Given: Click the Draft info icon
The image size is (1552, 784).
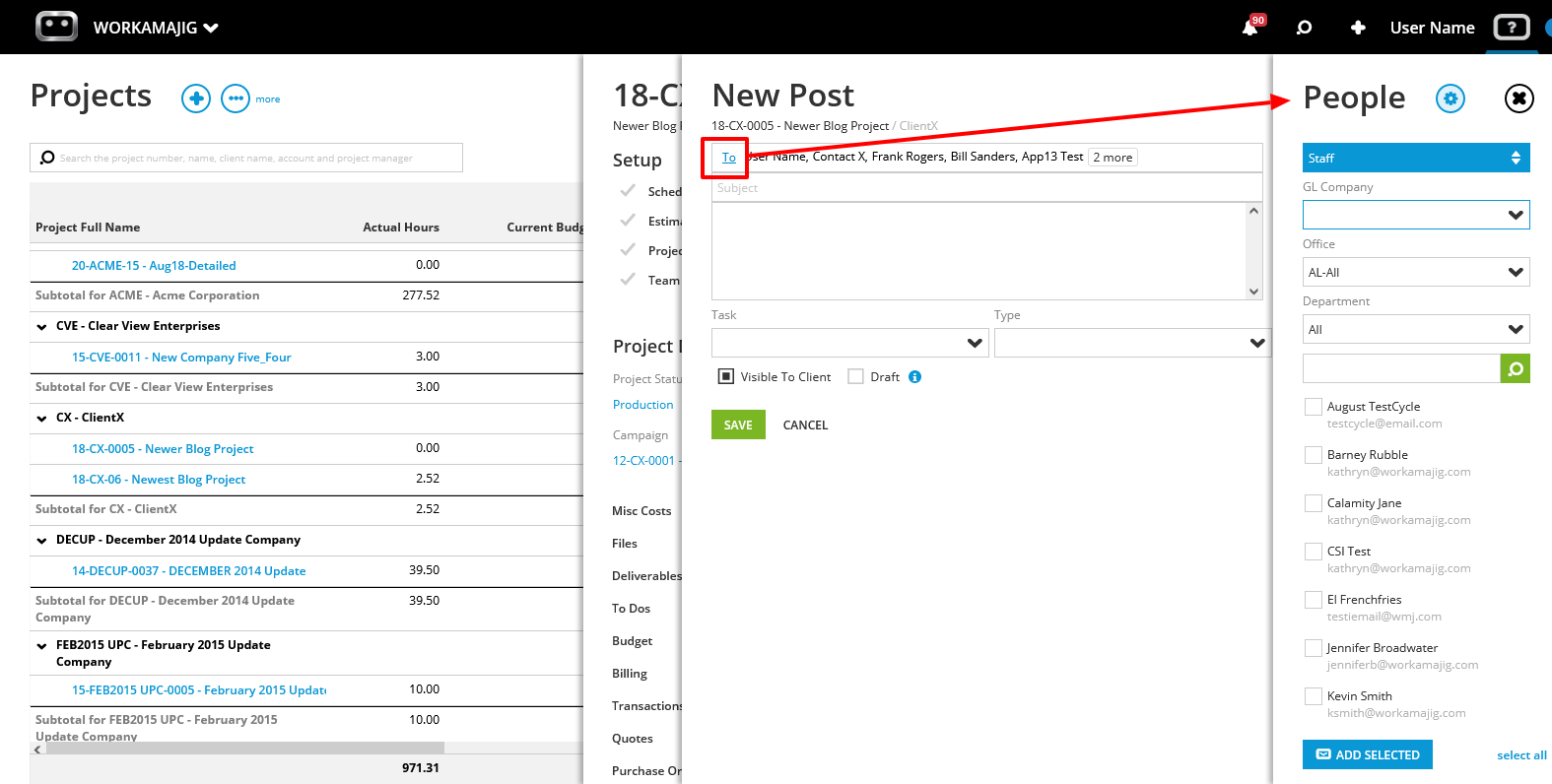Looking at the screenshot, I should click(914, 376).
